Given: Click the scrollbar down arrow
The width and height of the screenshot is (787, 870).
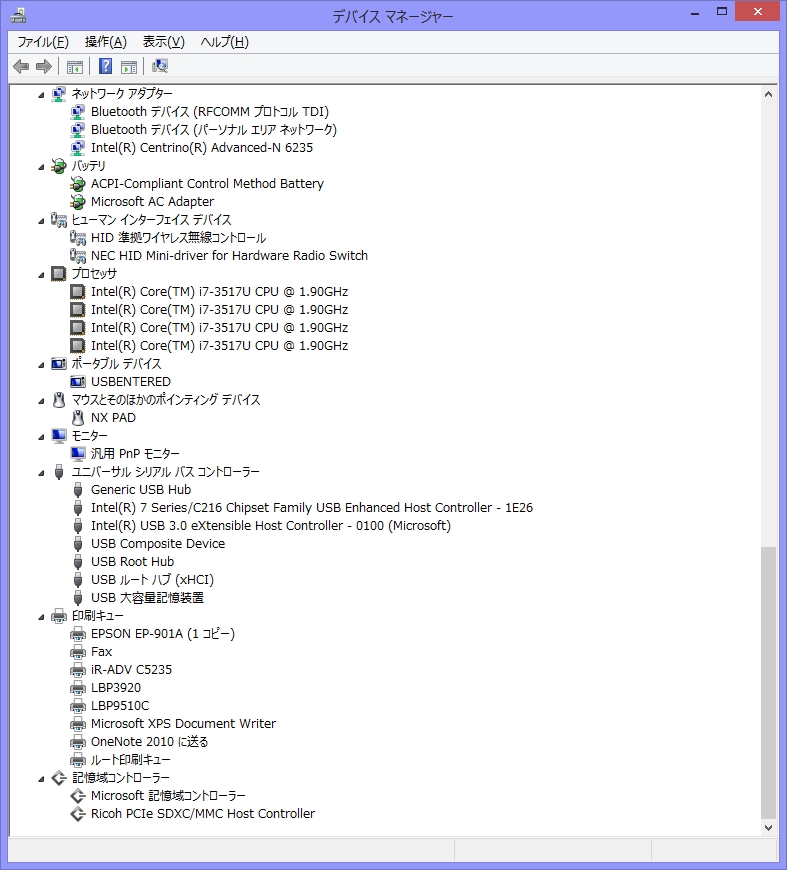Looking at the screenshot, I should pyautogui.click(x=768, y=828).
